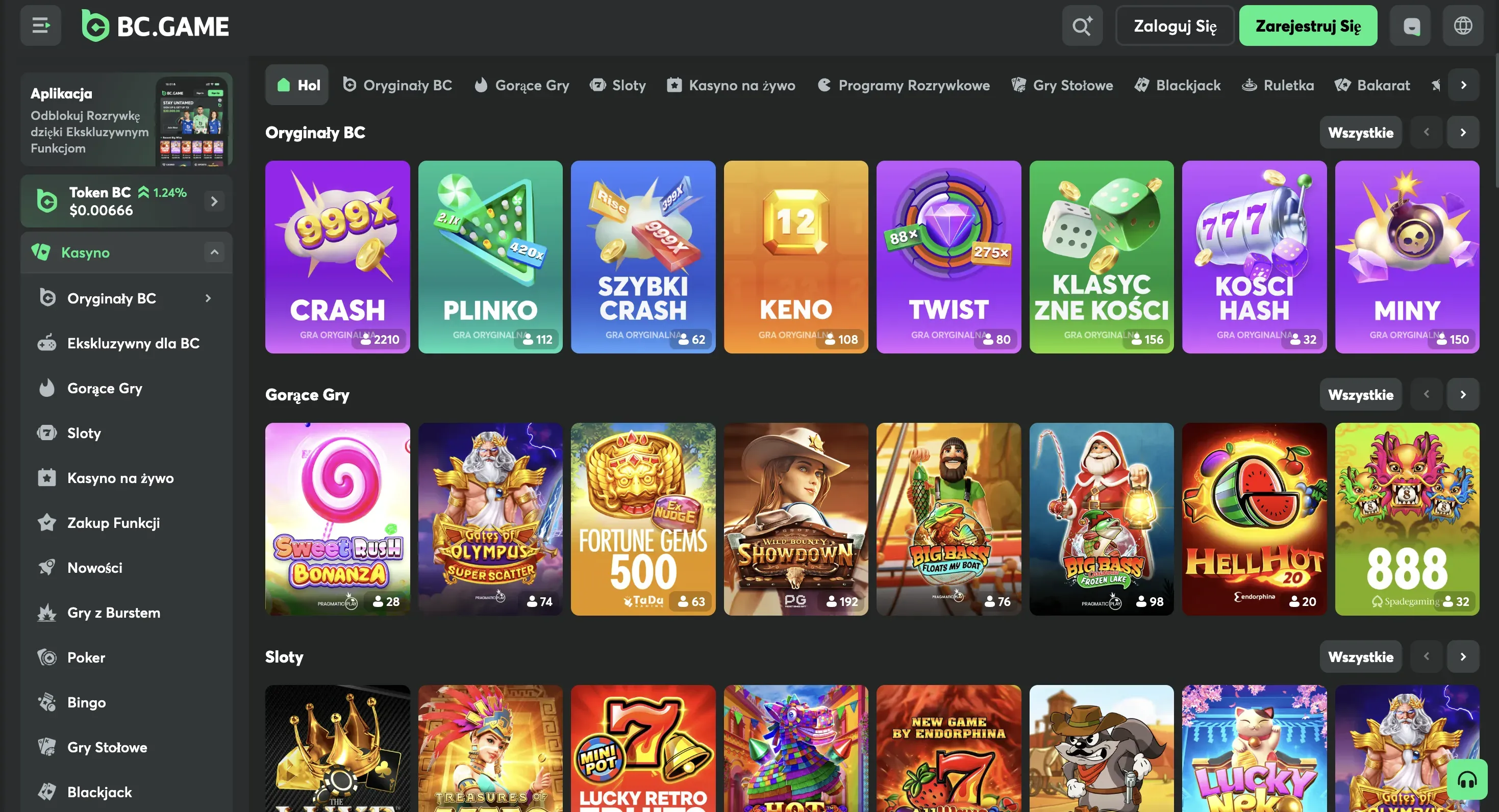The image size is (1499, 812).
Task: Open Hell Hot 20 game thumbnail
Action: click(x=1255, y=519)
